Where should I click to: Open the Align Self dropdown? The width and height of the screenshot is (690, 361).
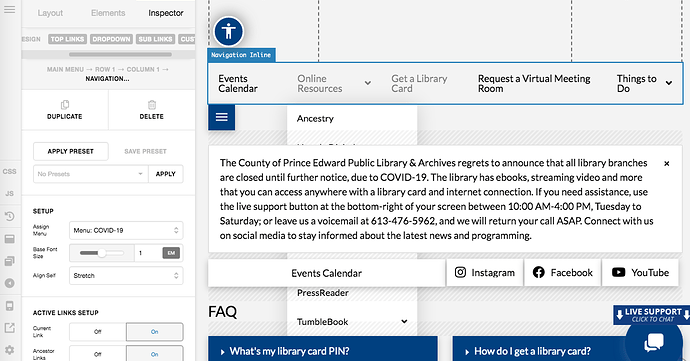pyautogui.click(x=126, y=276)
